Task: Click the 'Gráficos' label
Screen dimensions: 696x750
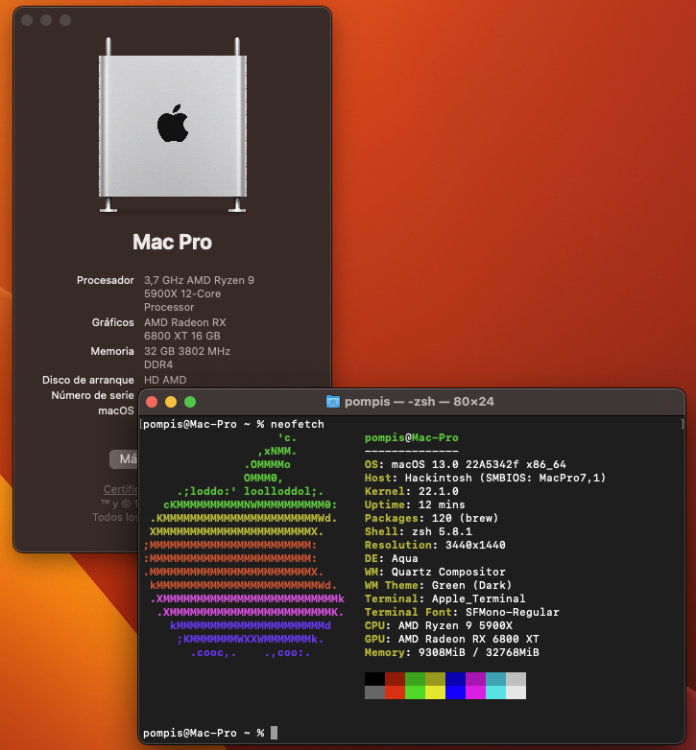Action: [113, 322]
